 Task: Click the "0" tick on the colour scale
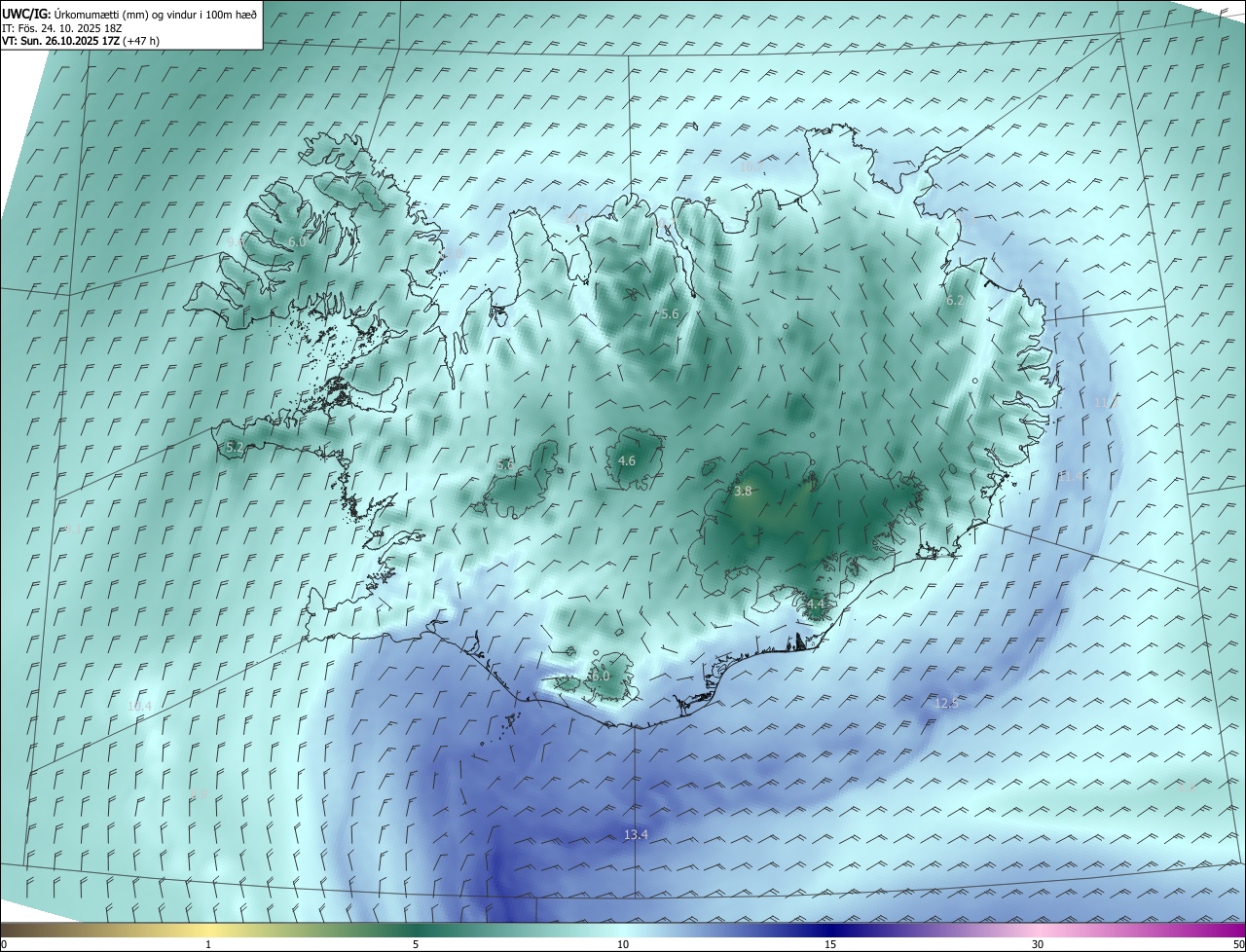click(x=4, y=945)
